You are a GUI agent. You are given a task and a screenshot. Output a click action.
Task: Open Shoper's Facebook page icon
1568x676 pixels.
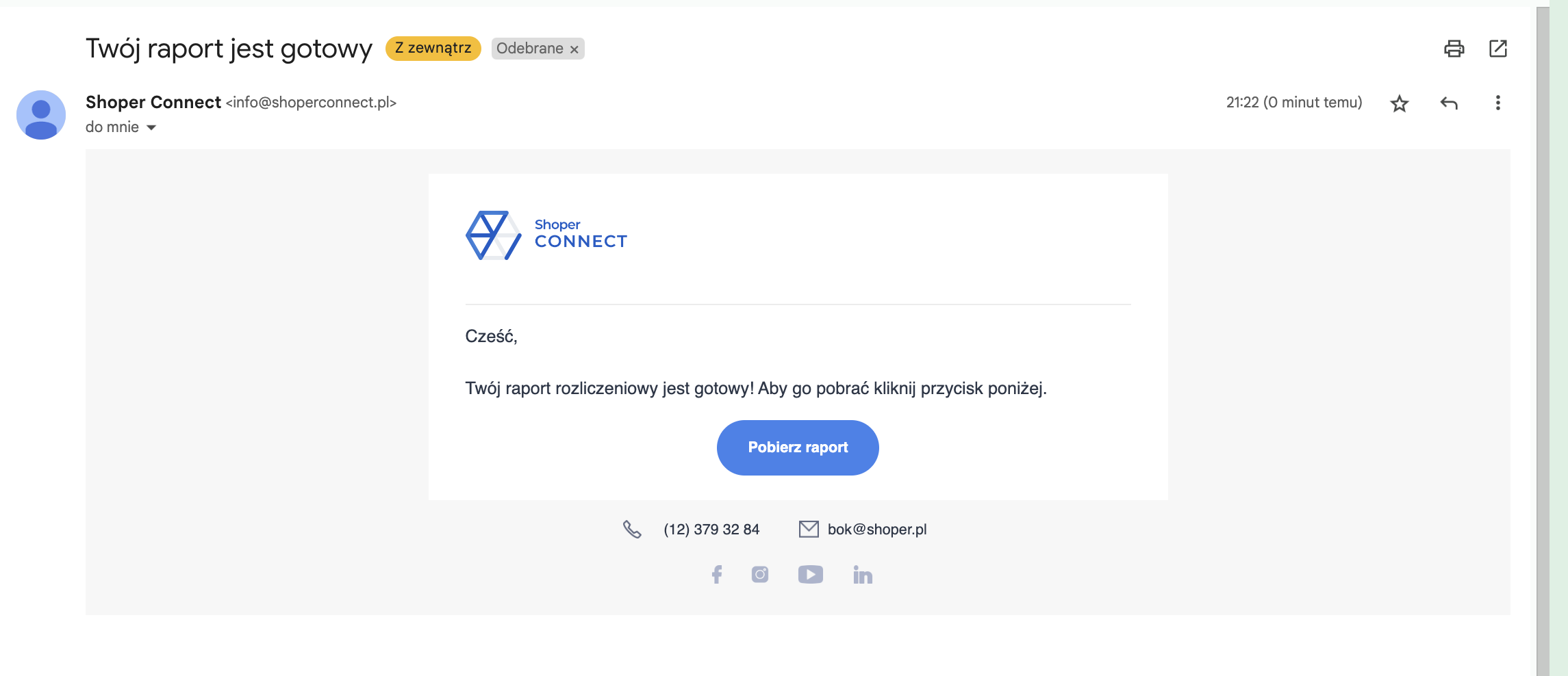716,574
